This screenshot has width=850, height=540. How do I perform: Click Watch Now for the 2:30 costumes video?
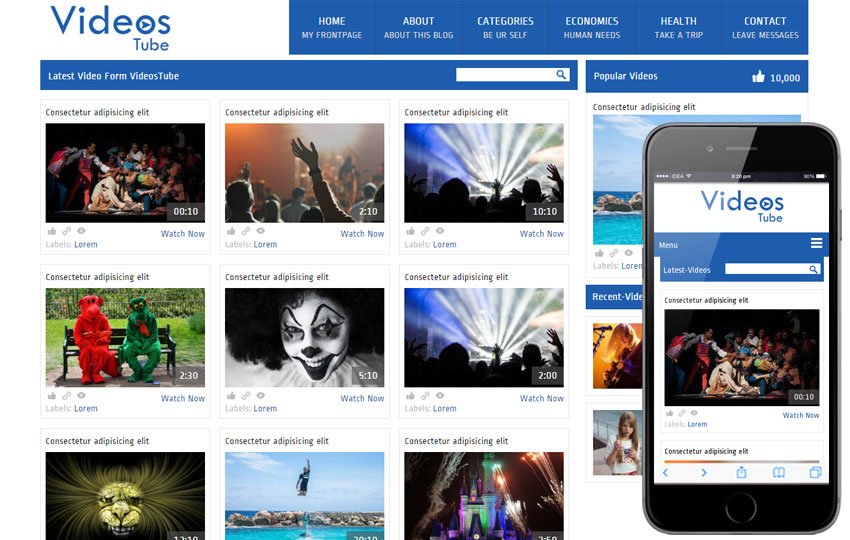click(x=183, y=398)
